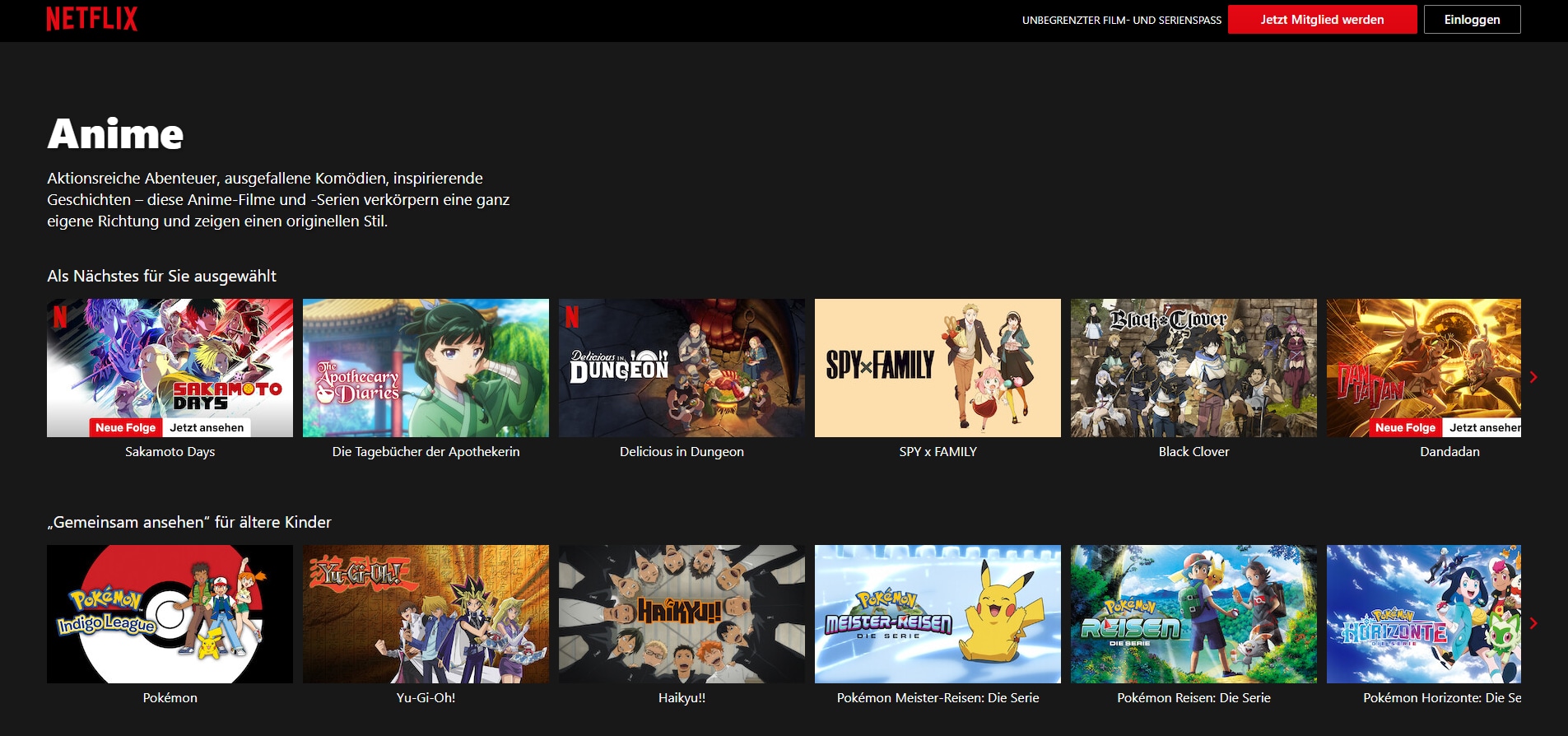This screenshot has height=736, width=1568.
Task: Click the Netflix logo
Action: pyautogui.click(x=92, y=19)
